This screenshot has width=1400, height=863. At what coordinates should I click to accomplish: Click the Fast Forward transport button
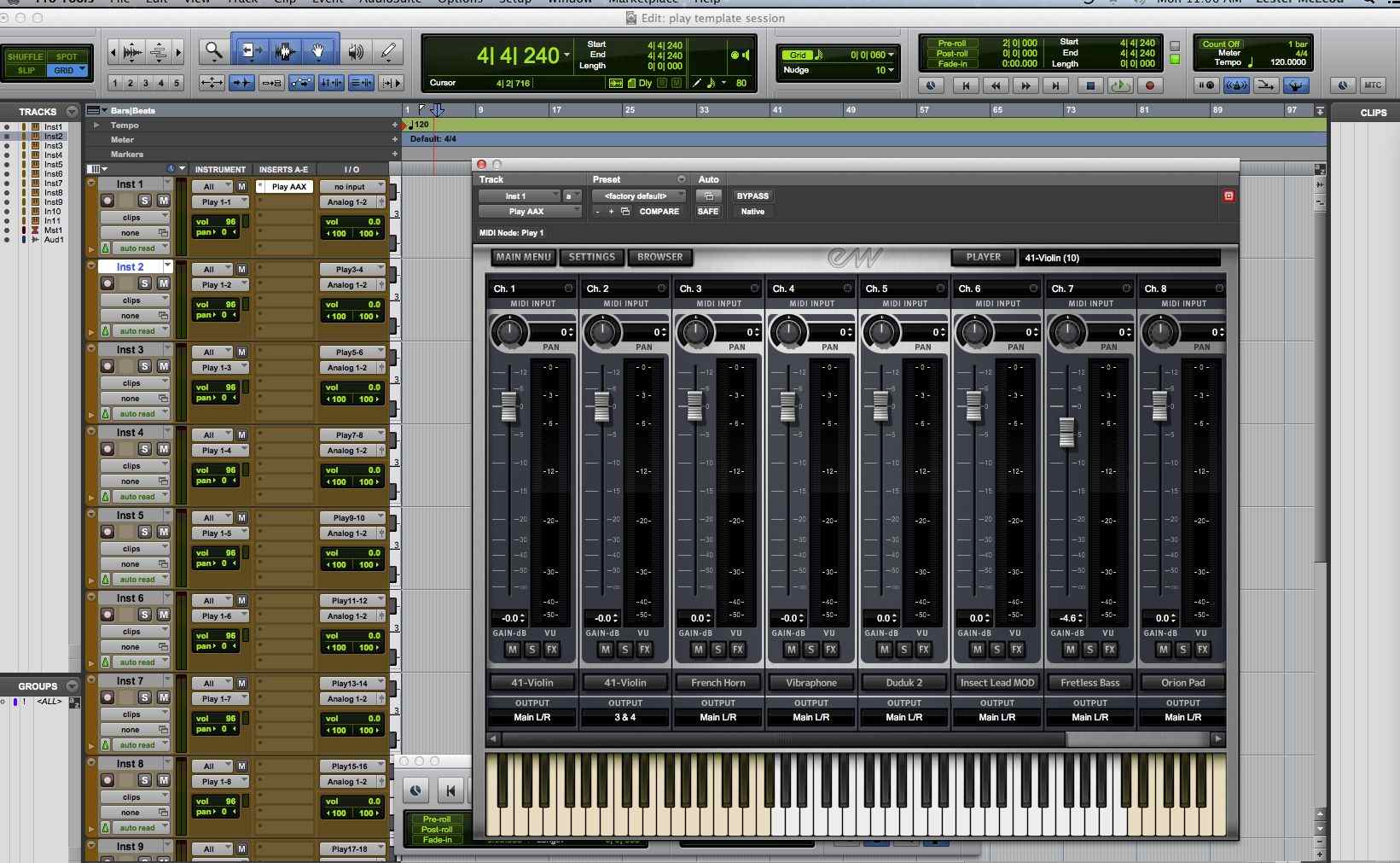click(x=1025, y=85)
